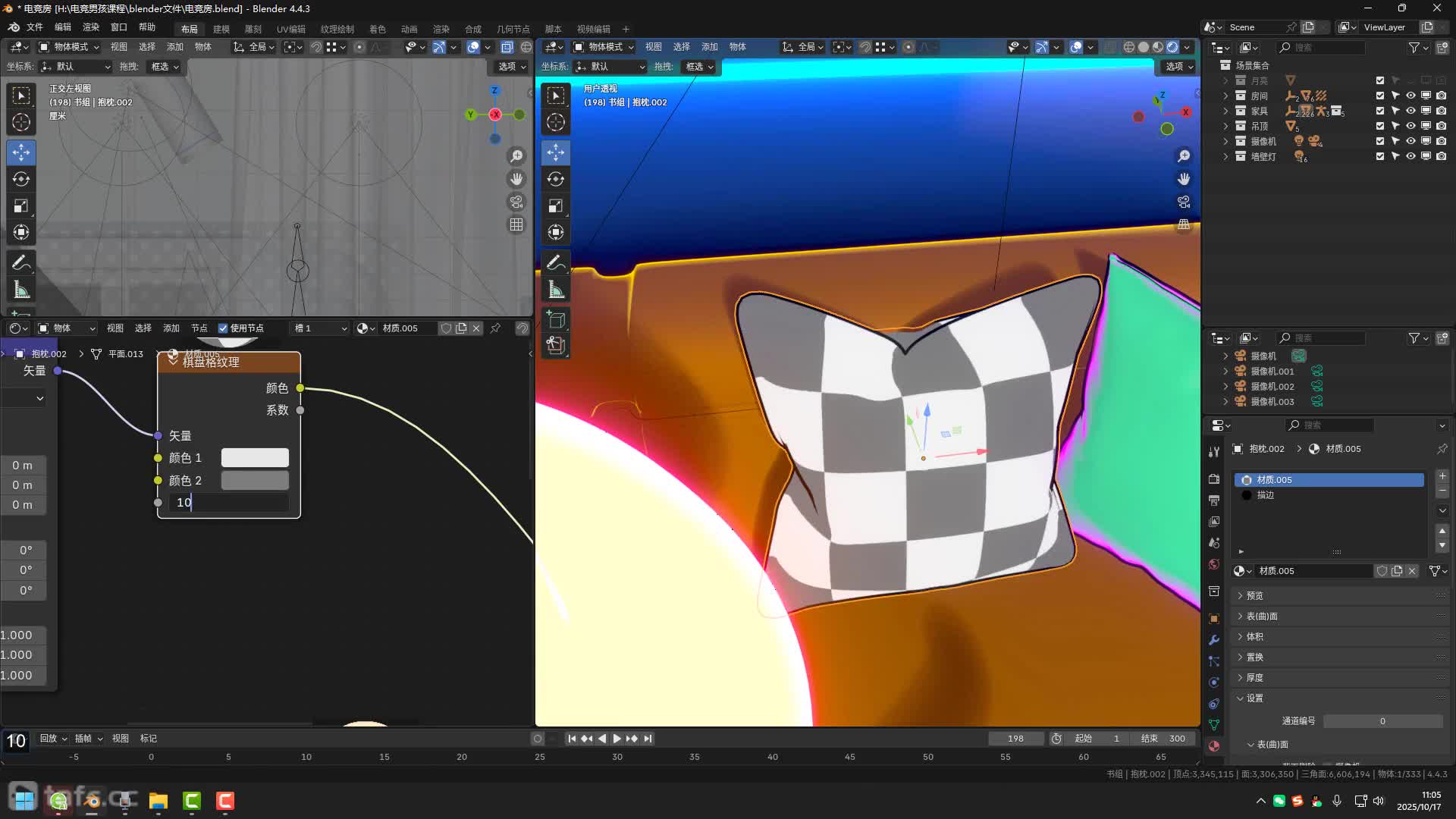Uncheck the 家具 collection exclude checkbox
1456x819 pixels.
pos(1380,111)
